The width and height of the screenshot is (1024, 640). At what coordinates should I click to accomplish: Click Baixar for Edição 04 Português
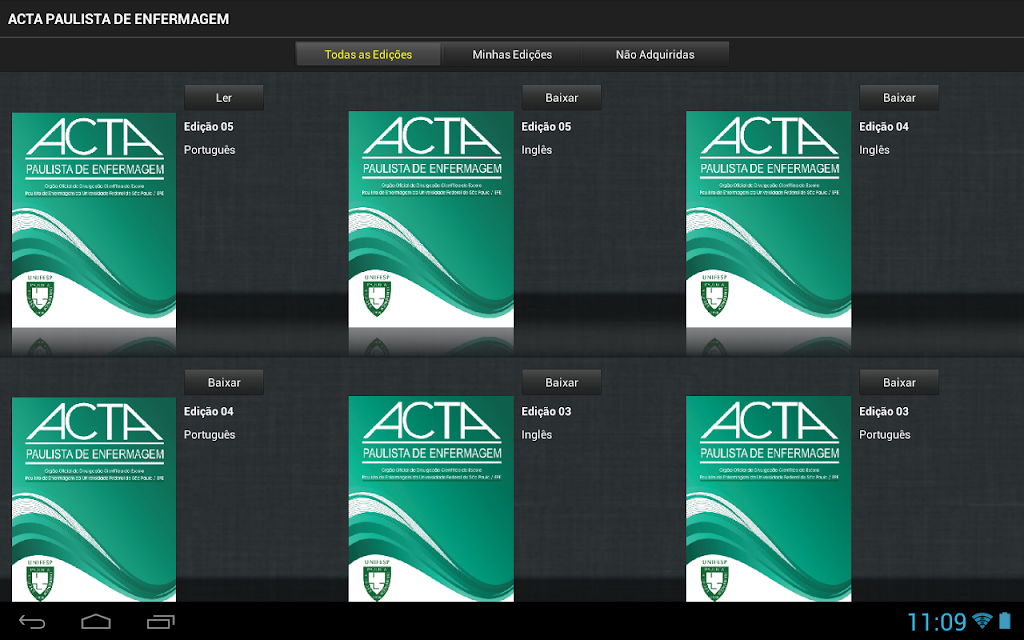tap(224, 382)
